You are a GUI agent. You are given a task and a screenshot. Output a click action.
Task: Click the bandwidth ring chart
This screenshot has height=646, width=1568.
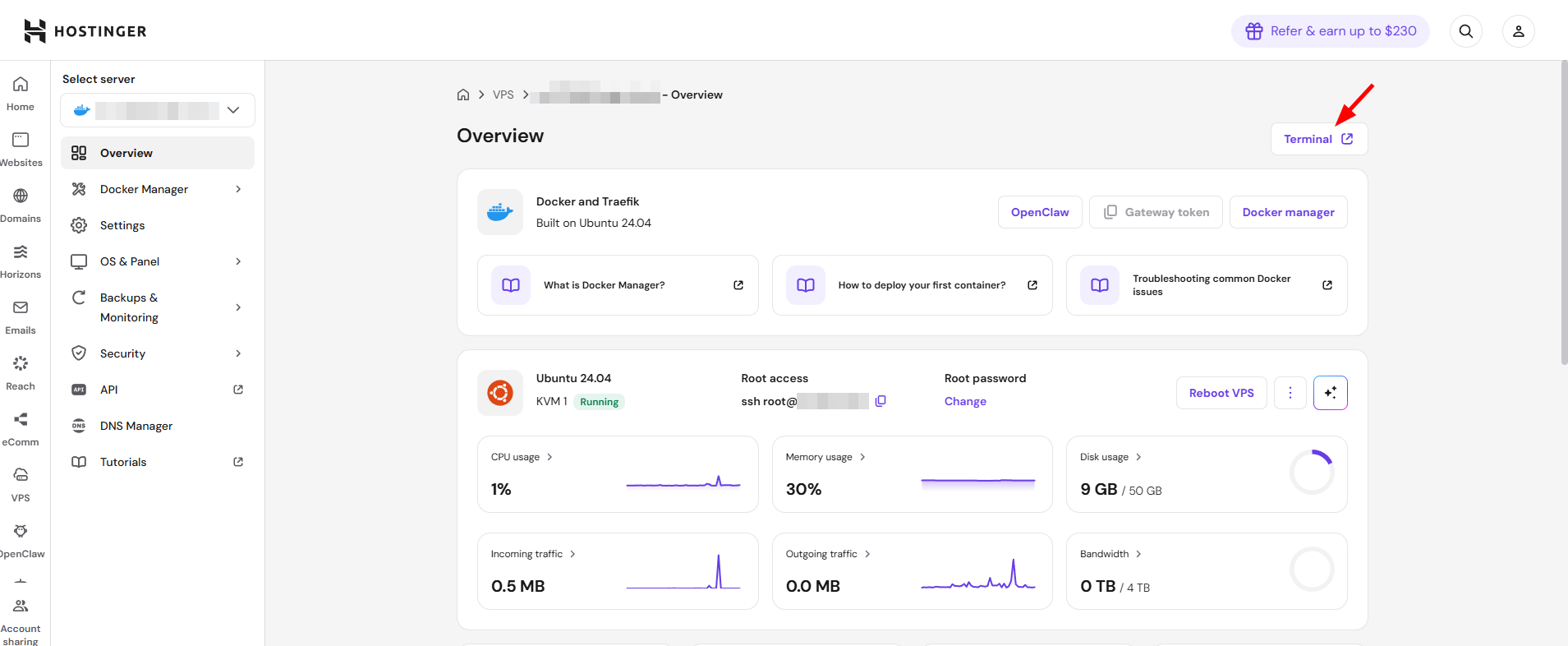[1312, 569]
